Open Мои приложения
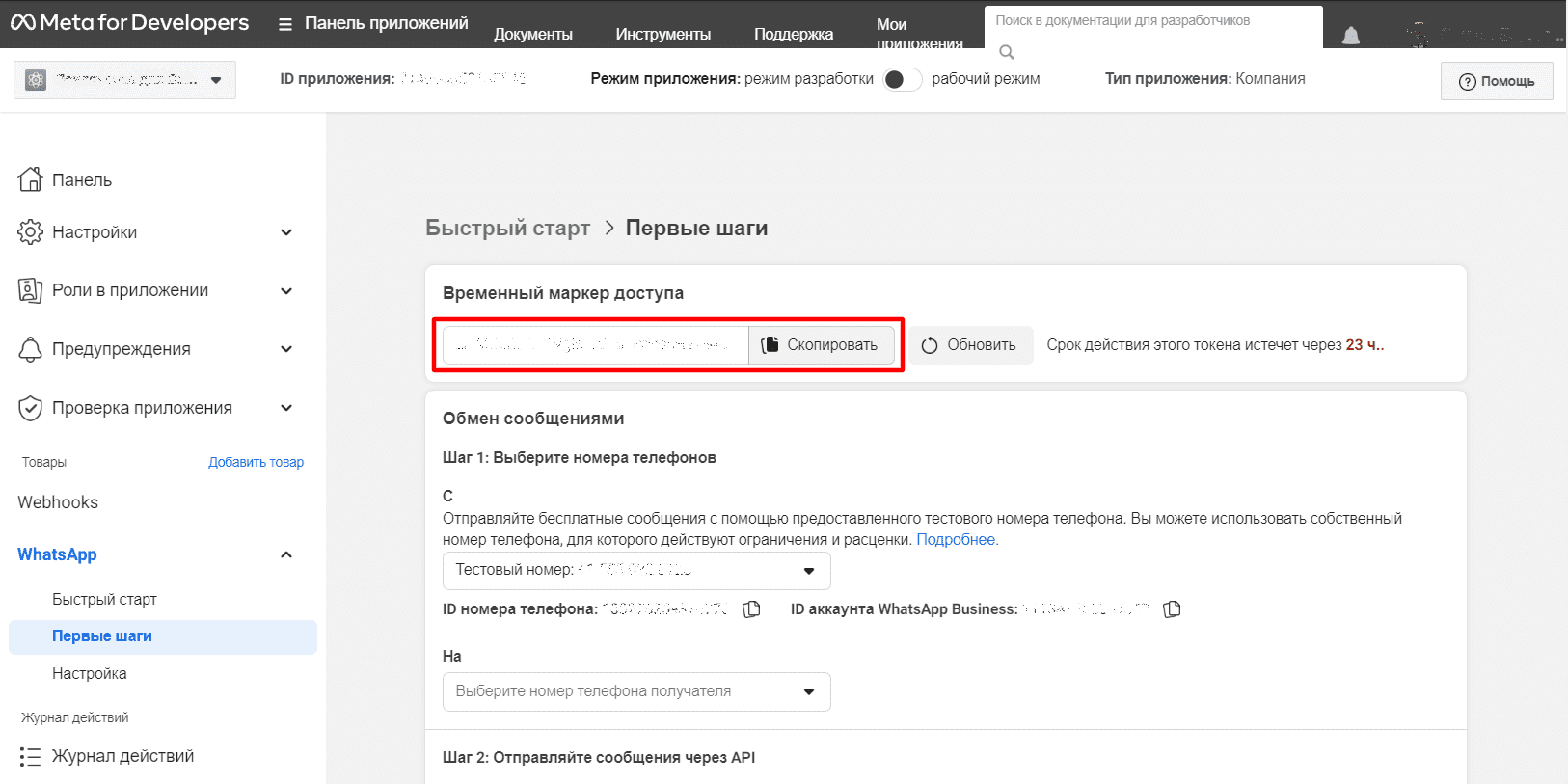 click(x=919, y=34)
